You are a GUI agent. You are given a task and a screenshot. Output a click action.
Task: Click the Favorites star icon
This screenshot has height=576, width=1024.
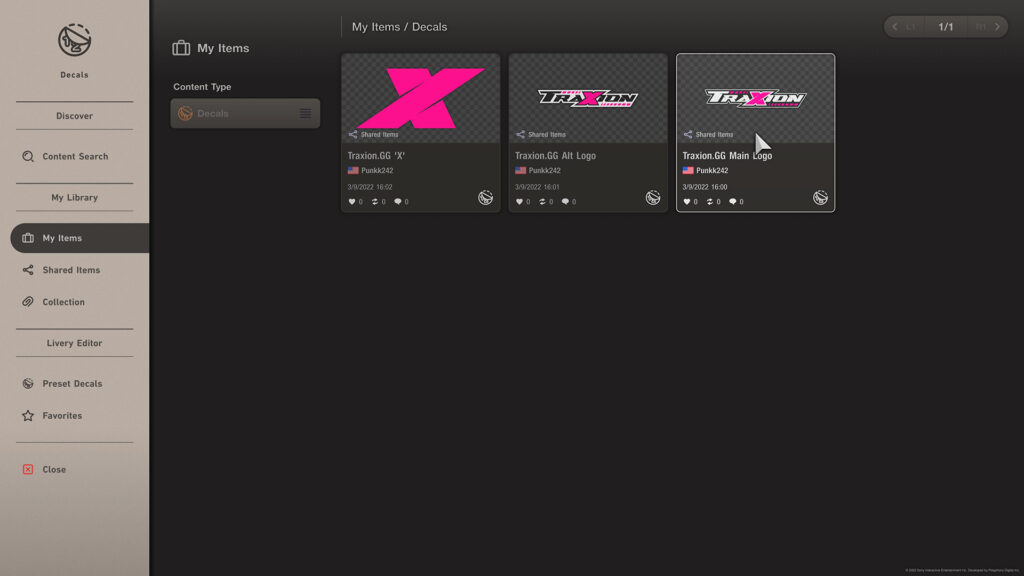coord(27,416)
